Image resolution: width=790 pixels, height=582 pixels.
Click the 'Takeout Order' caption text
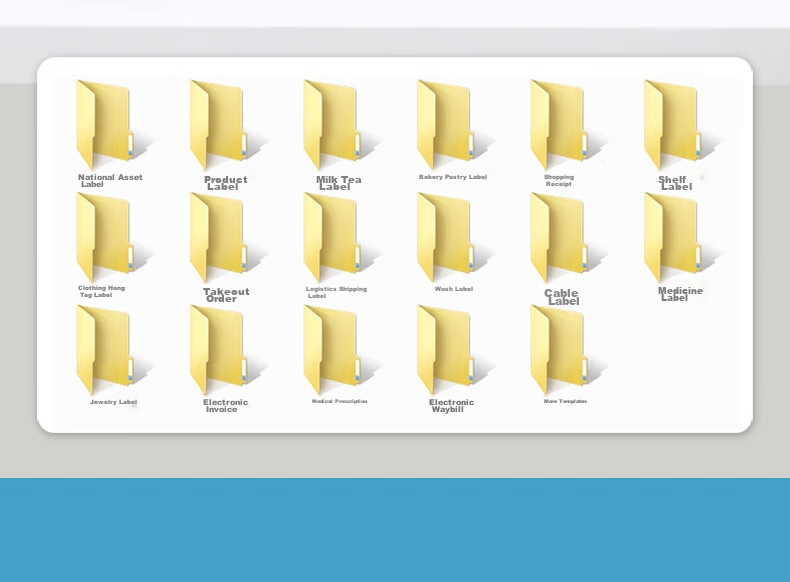click(x=226, y=295)
